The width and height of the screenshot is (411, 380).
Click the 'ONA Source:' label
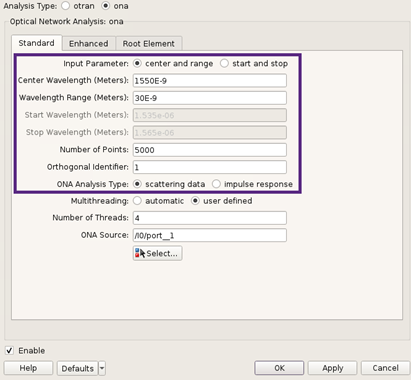pos(105,235)
